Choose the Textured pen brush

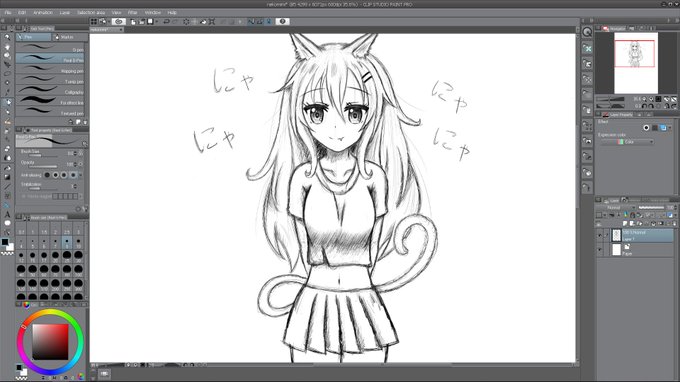(x=50, y=111)
